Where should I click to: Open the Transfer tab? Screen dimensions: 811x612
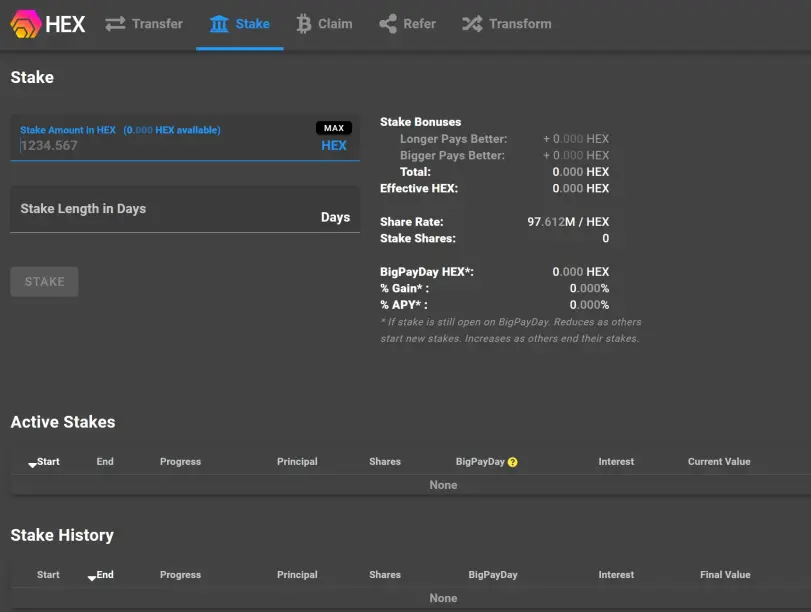tap(144, 24)
